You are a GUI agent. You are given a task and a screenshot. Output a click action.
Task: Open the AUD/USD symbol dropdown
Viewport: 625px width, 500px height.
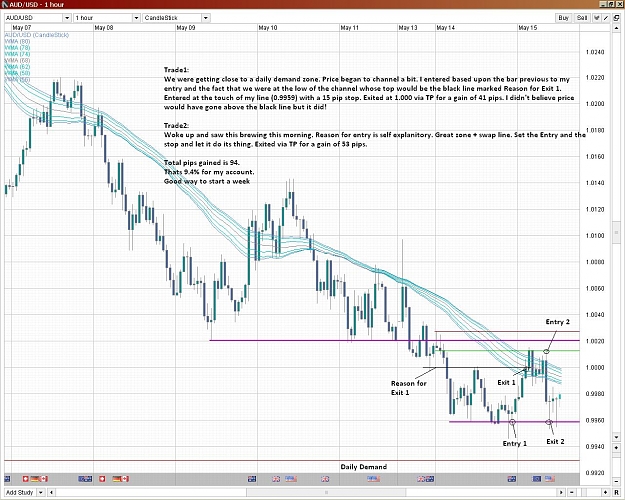tap(67, 18)
